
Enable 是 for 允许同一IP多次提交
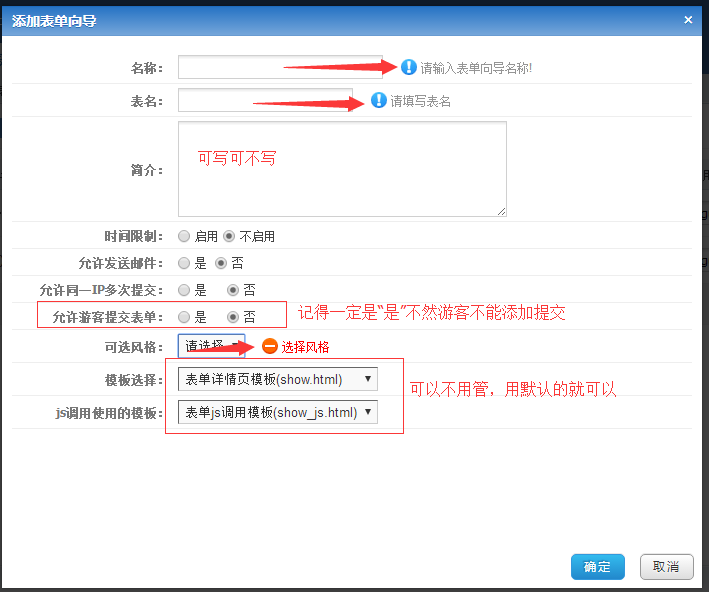click(184, 290)
